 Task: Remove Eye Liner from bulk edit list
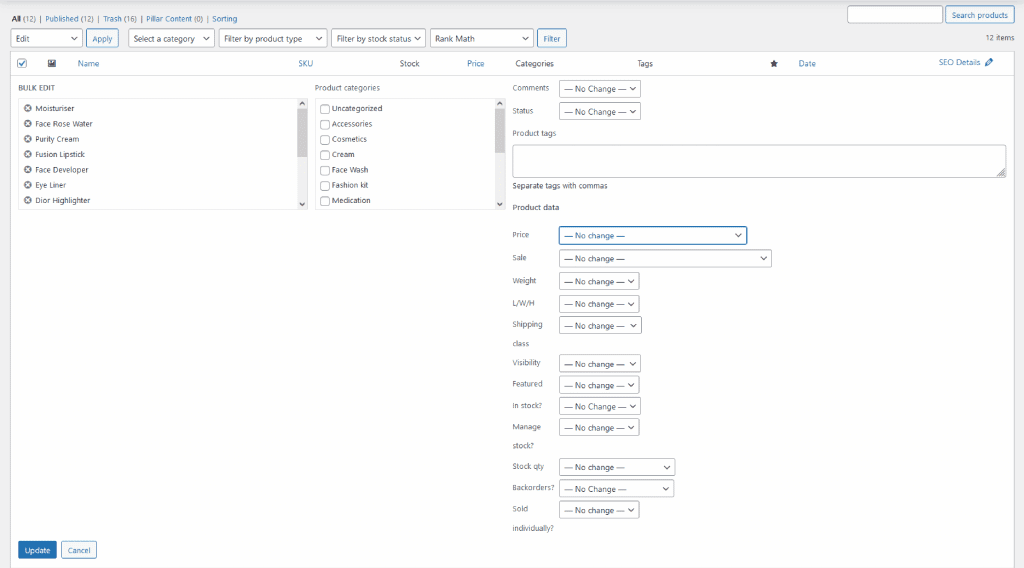coord(28,185)
